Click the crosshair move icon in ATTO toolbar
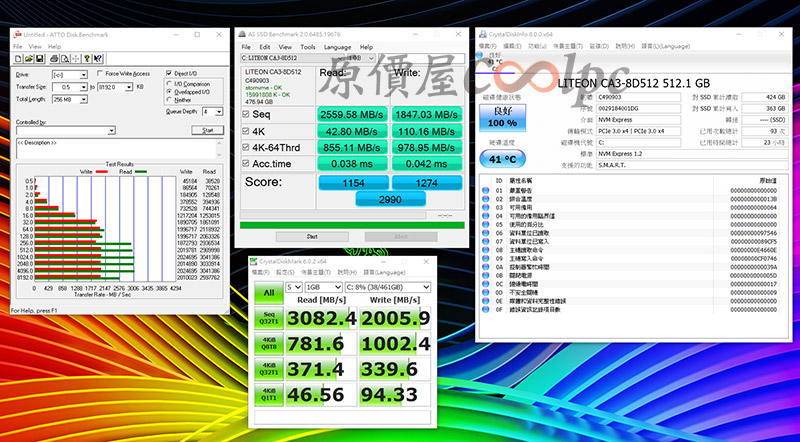The height and width of the screenshot is (442, 800). tap(76, 59)
